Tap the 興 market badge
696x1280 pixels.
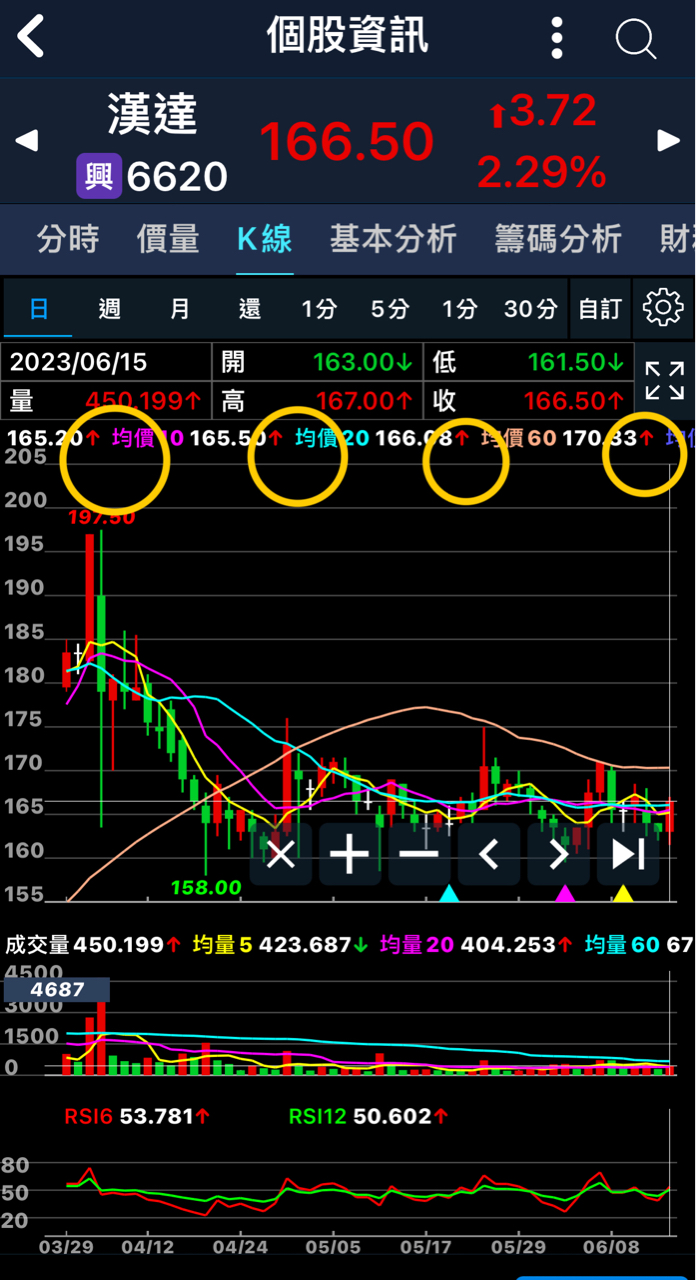click(x=99, y=177)
